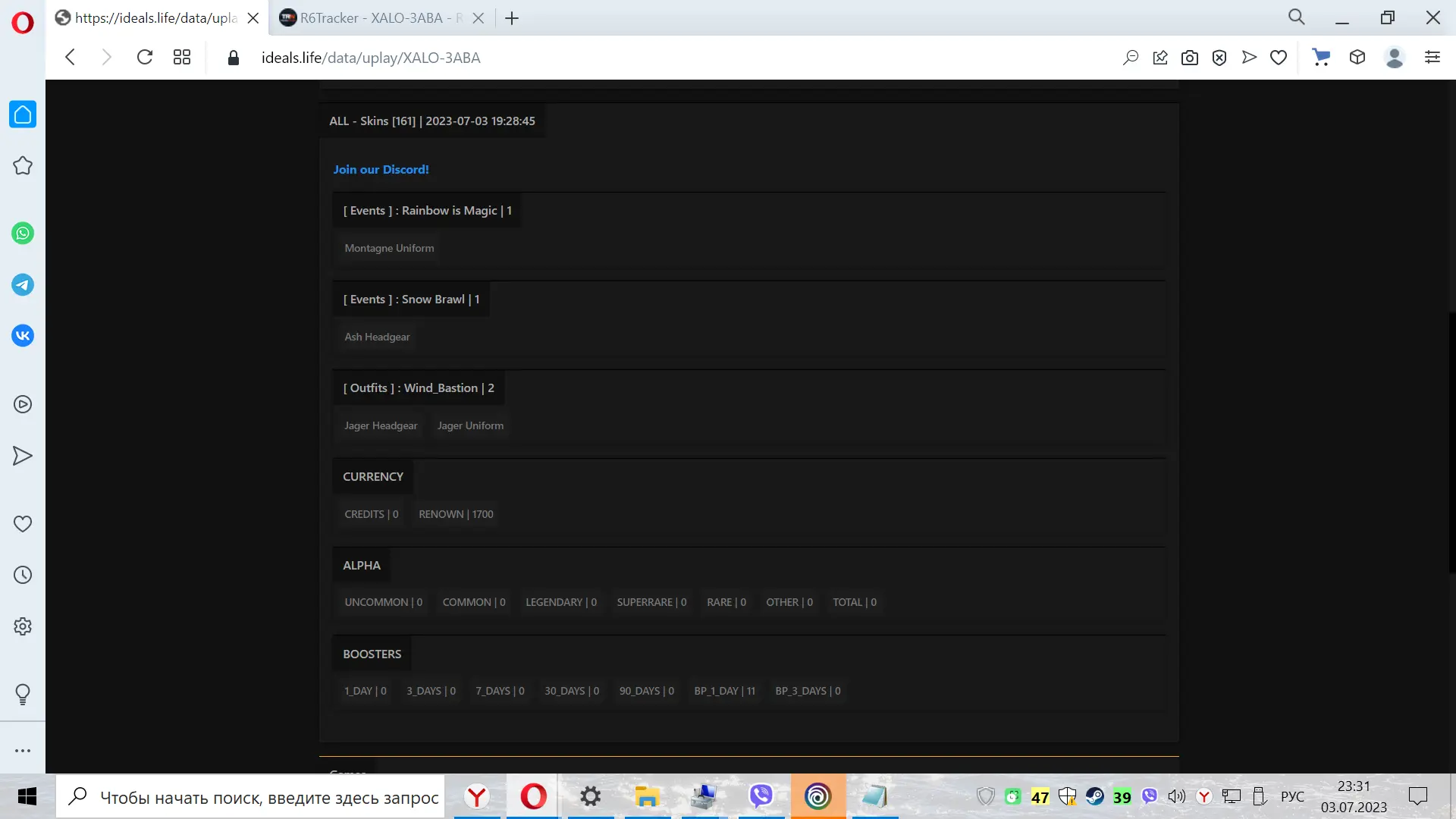Go forward to the next page
Viewport: 1456px width, 819px height.
coord(107,58)
